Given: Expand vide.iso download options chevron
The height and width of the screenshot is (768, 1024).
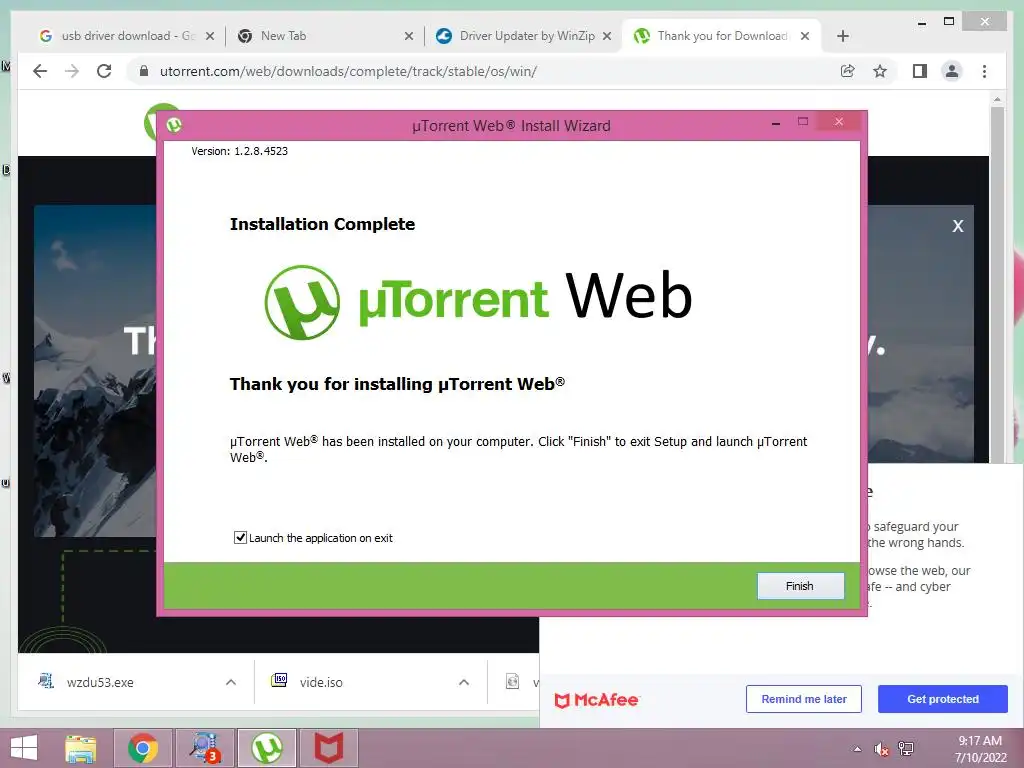Looking at the screenshot, I should pos(464,682).
